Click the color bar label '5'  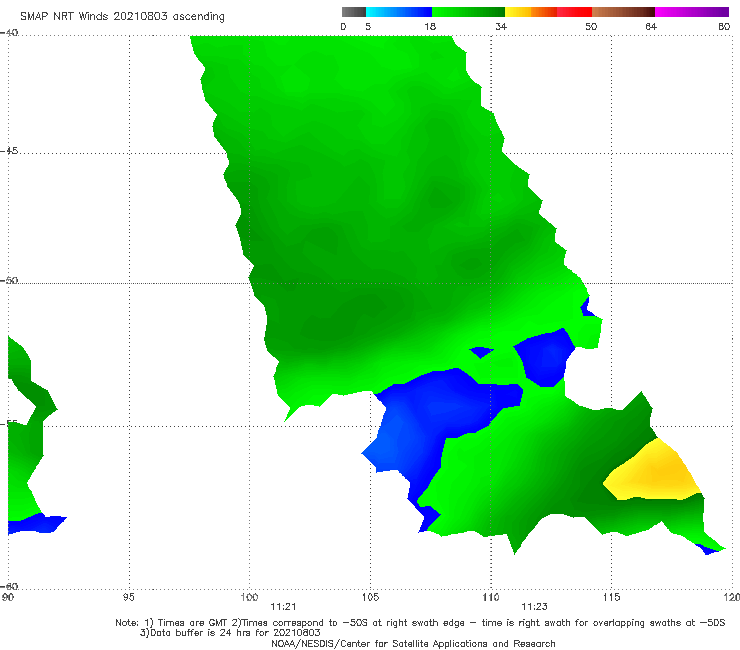(368, 26)
